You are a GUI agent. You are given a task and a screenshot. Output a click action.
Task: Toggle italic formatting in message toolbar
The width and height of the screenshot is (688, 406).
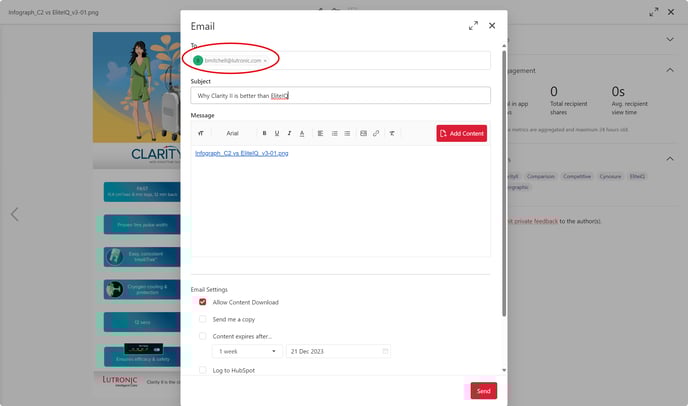[289, 133]
